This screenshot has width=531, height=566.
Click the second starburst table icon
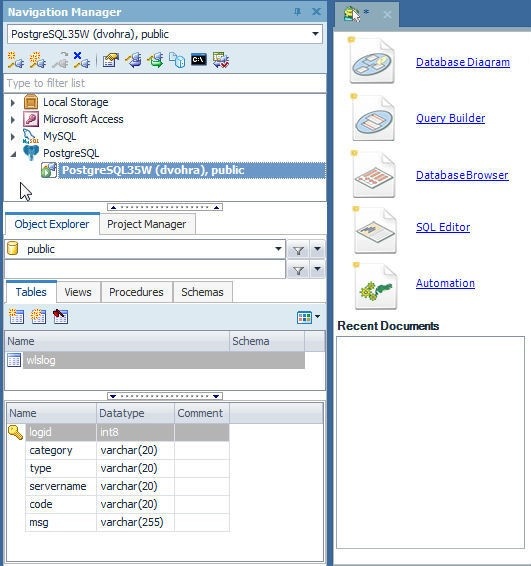point(38,317)
